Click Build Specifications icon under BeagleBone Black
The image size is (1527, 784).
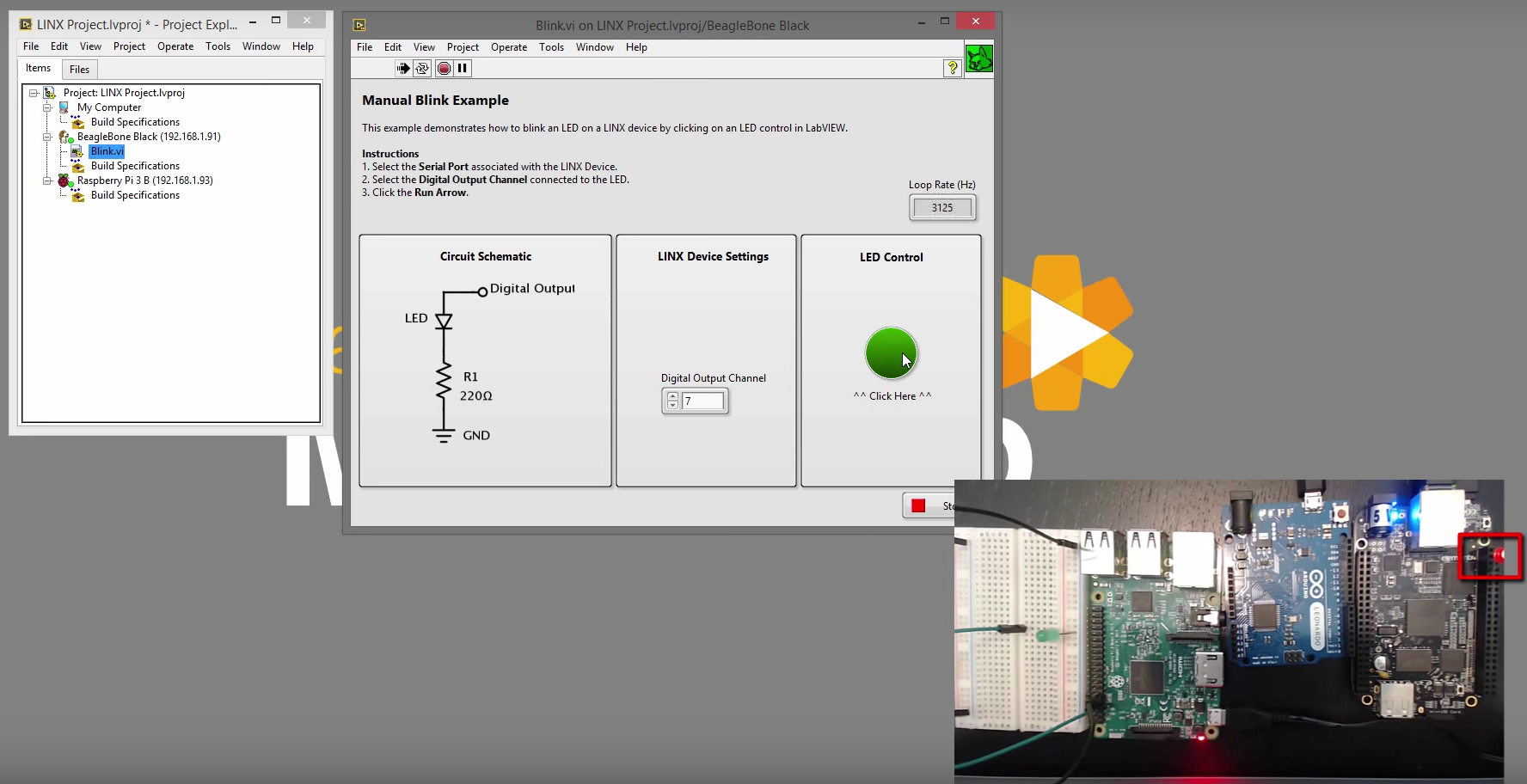77,166
